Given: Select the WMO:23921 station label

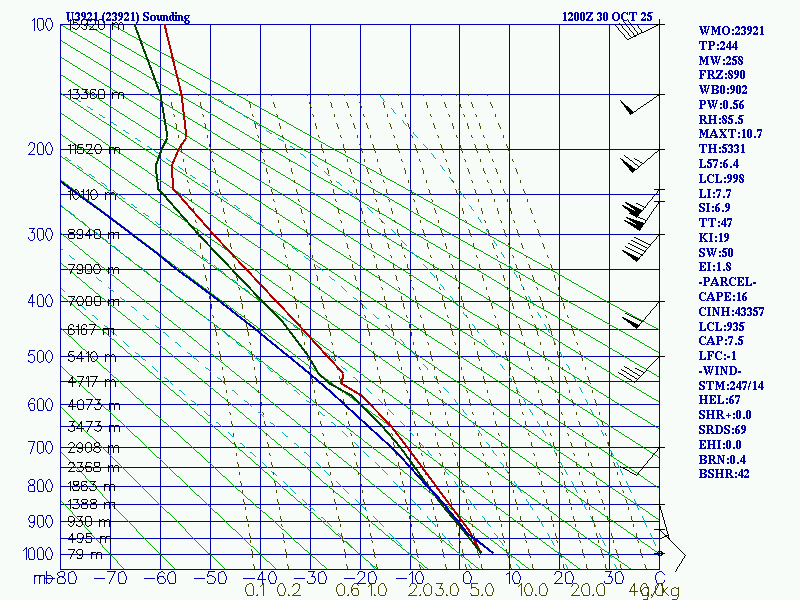Looking at the screenshot, I should [x=731, y=31].
